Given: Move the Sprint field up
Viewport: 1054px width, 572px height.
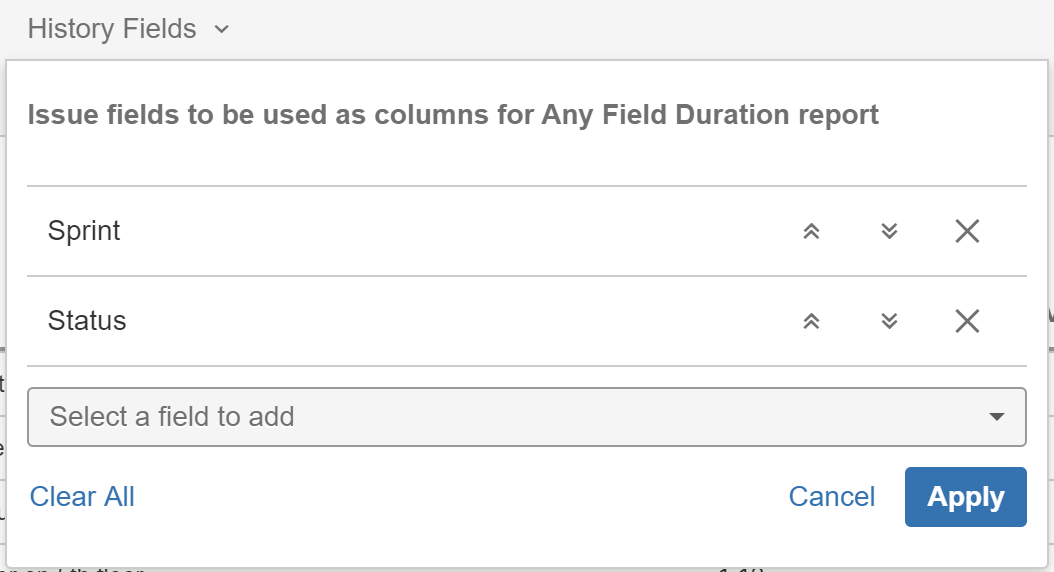Looking at the screenshot, I should [811, 231].
